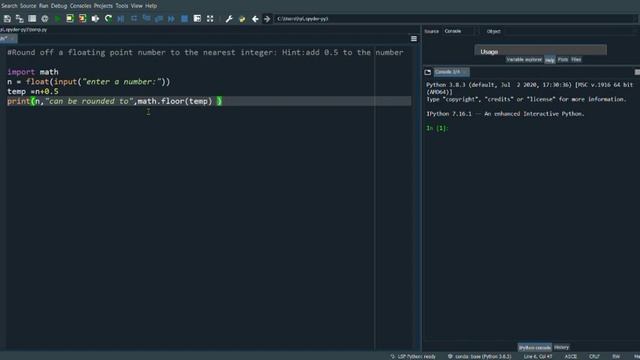
Task: Switch to the Help pane tab
Action: (550, 60)
